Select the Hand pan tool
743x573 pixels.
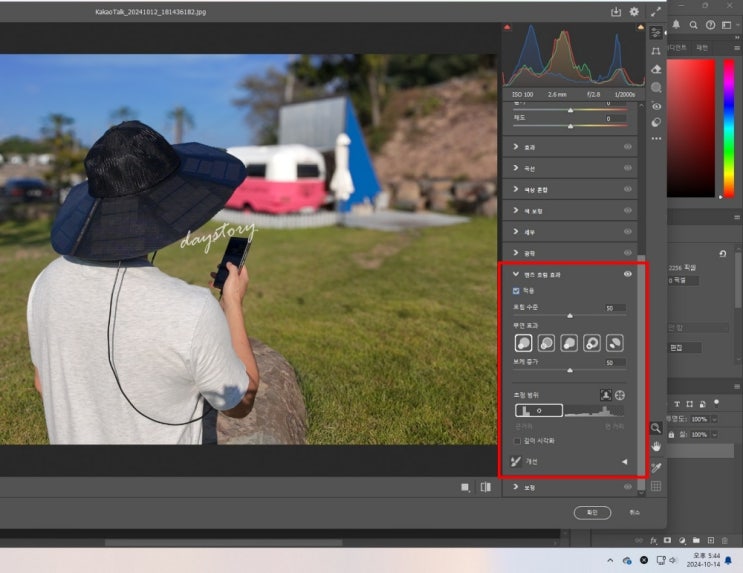(x=656, y=446)
